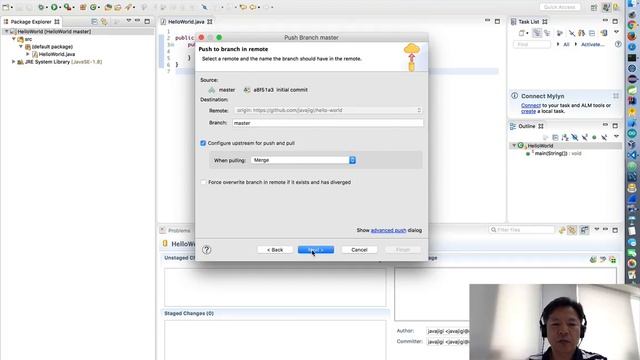Select the Outline tab
The height and width of the screenshot is (360, 640).
click(x=527, y=126)
